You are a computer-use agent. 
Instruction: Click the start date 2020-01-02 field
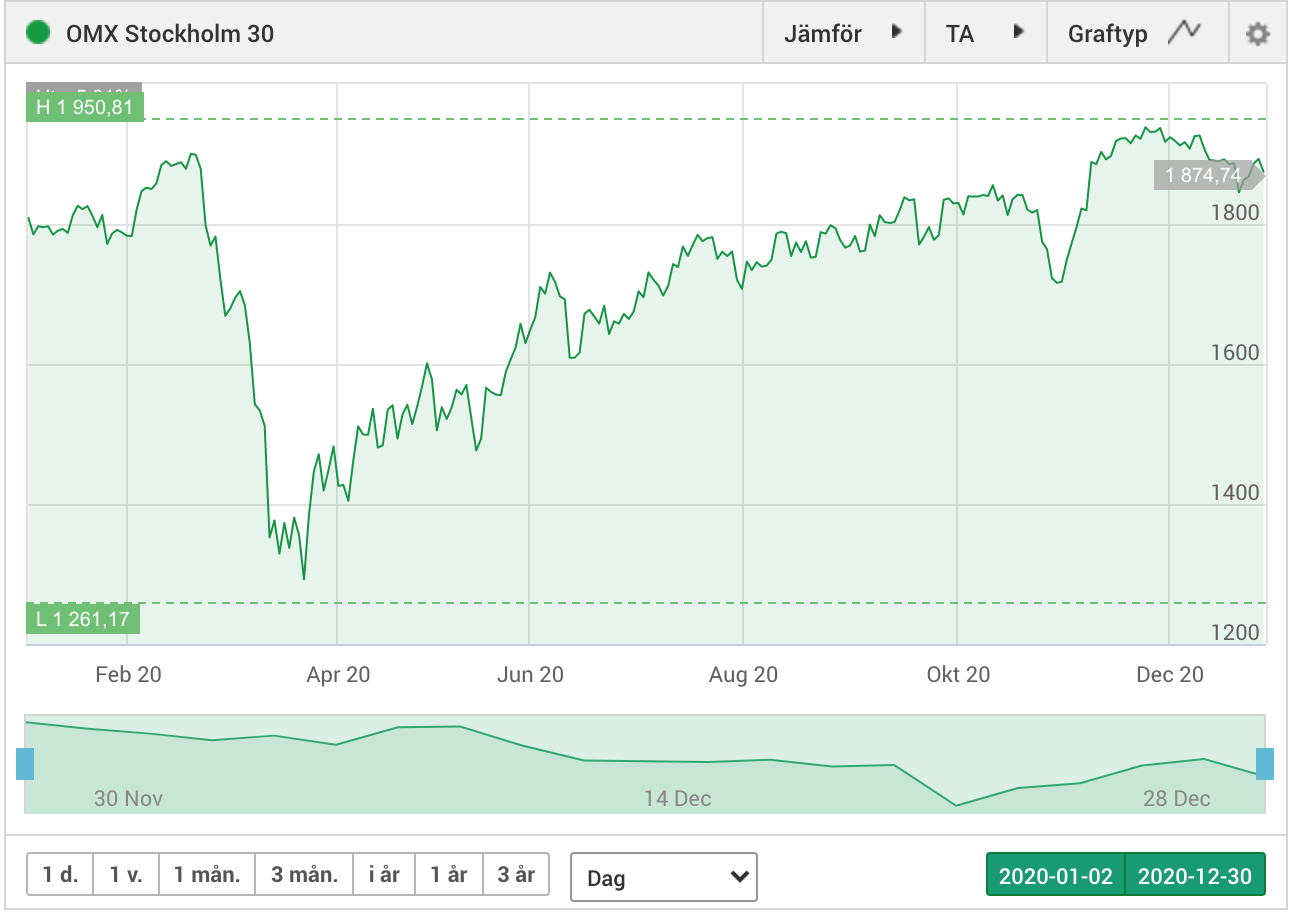1056,876
